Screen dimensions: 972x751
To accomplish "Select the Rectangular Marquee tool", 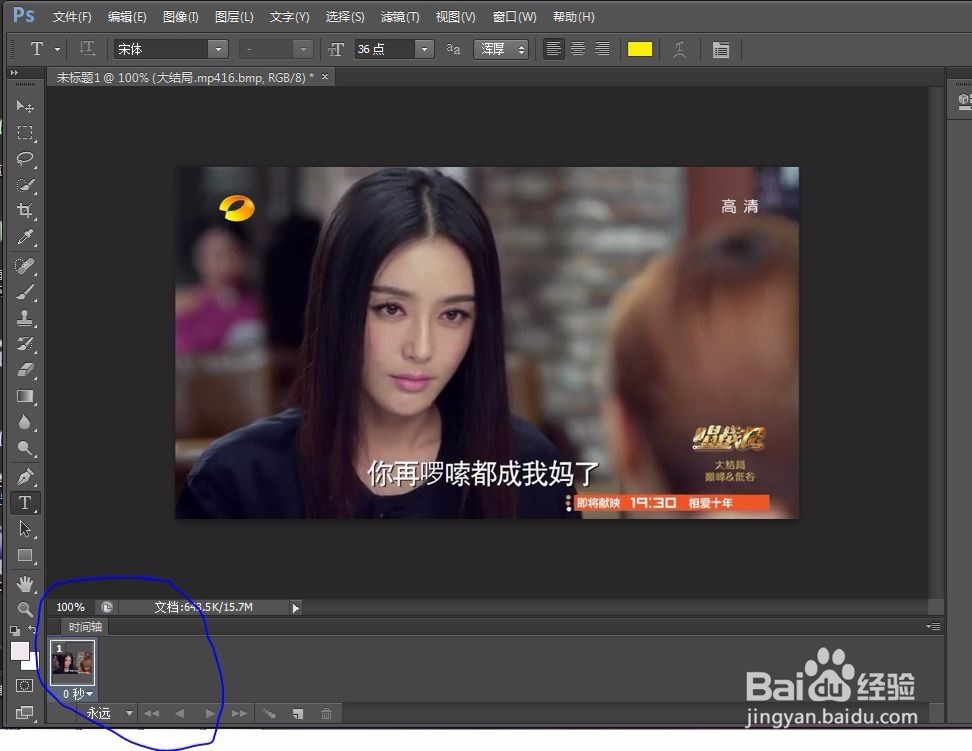I will click(25, 133).
